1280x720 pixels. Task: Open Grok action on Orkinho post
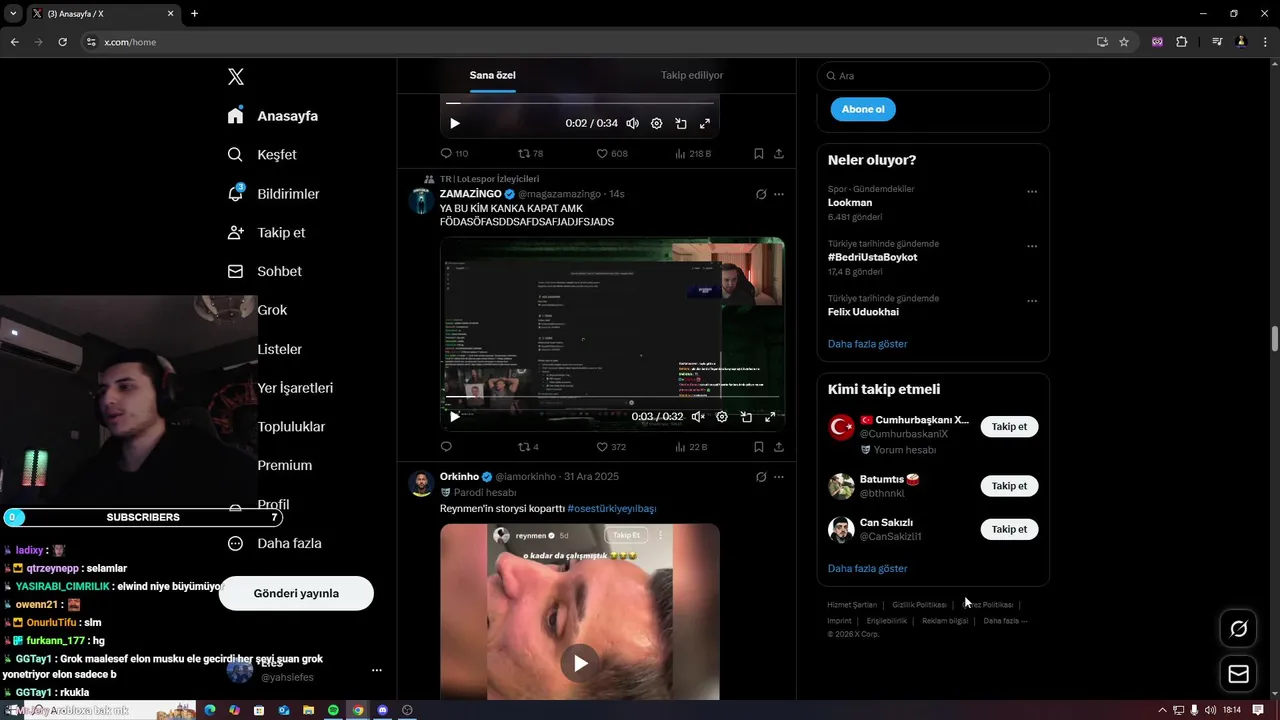coord(761,477)
